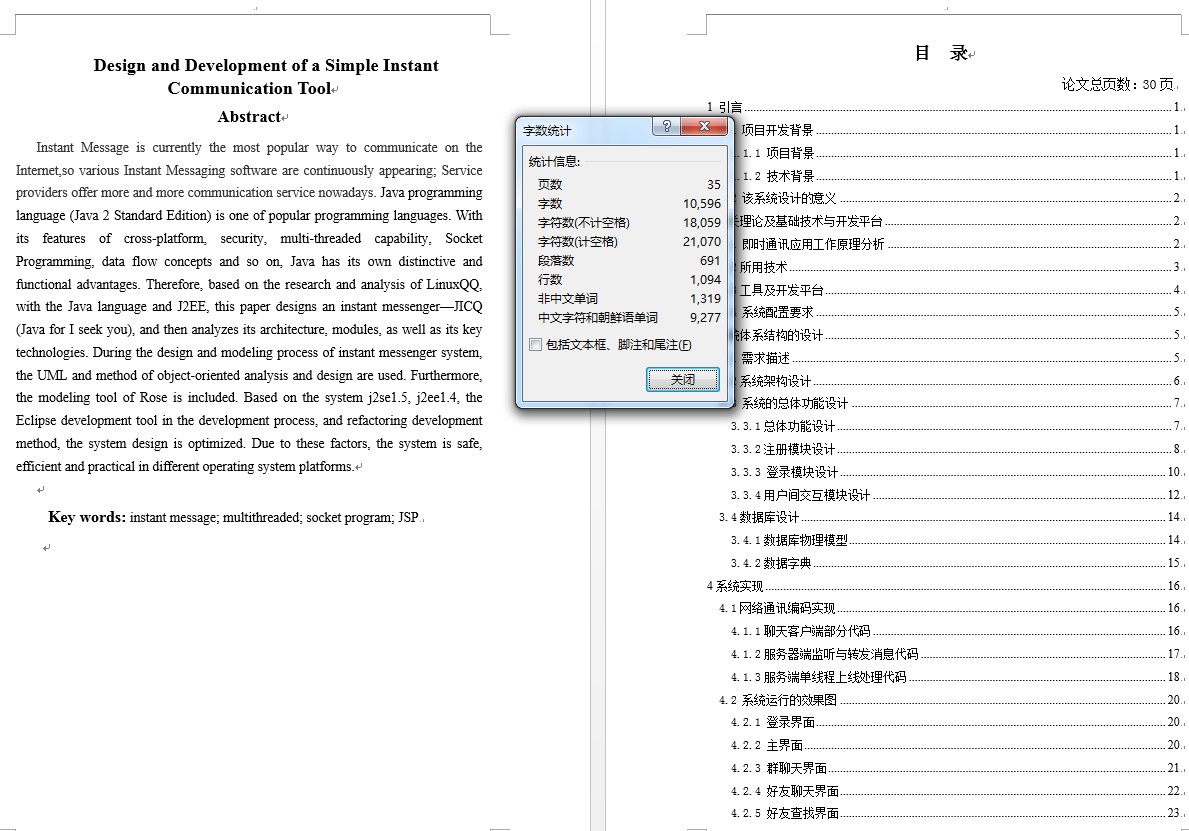1189x831 pixels.
Task: Open 4.1.2 服务器端监听与转发消息代码 entry
Action: coord(955,654)
